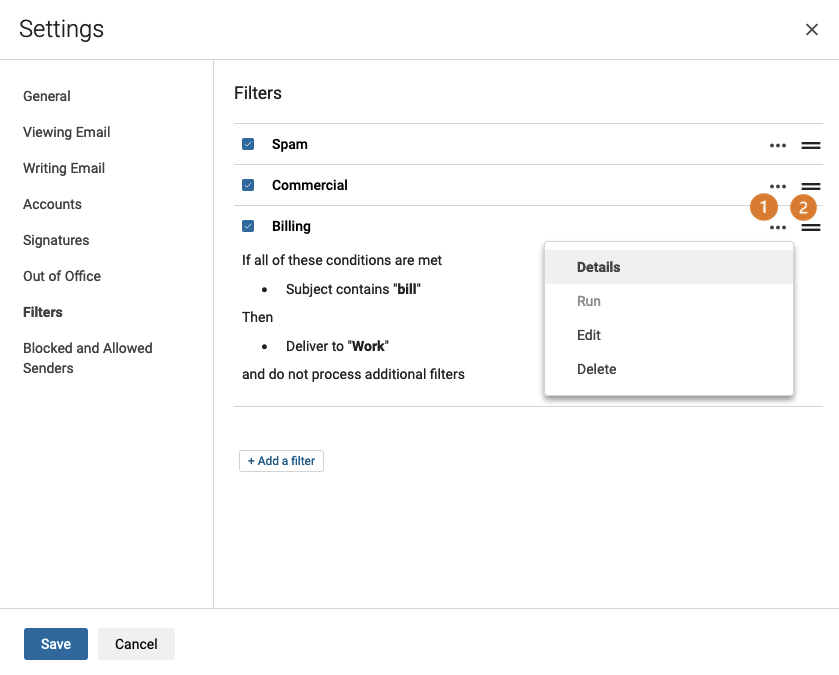Save the filter settings
This screenshot has height=675, width=839.
55,644
